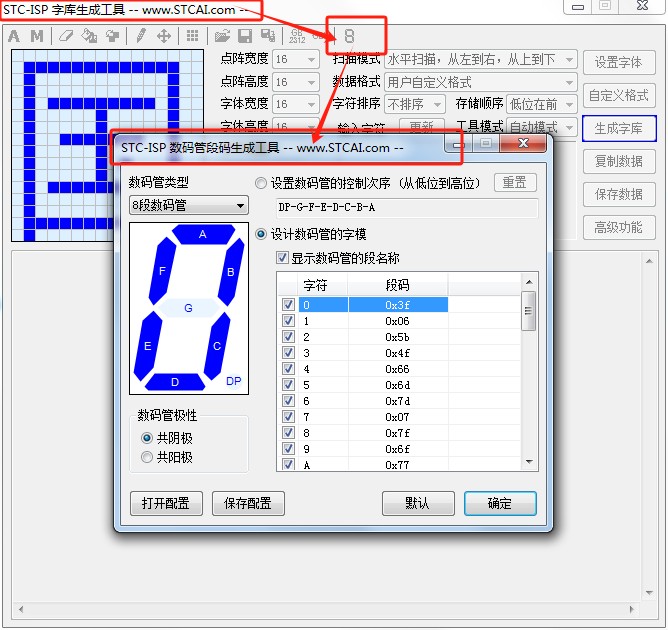Click 保存数据 in main window

pyautogui.click(x=619, y=194)
